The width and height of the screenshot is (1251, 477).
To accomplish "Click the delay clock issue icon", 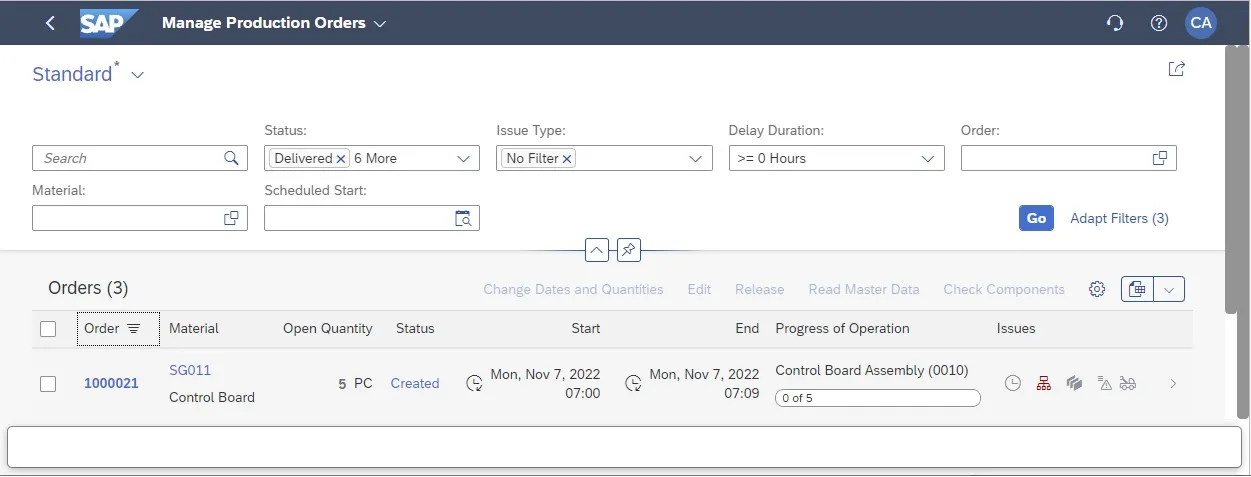I will point(1013,383).
